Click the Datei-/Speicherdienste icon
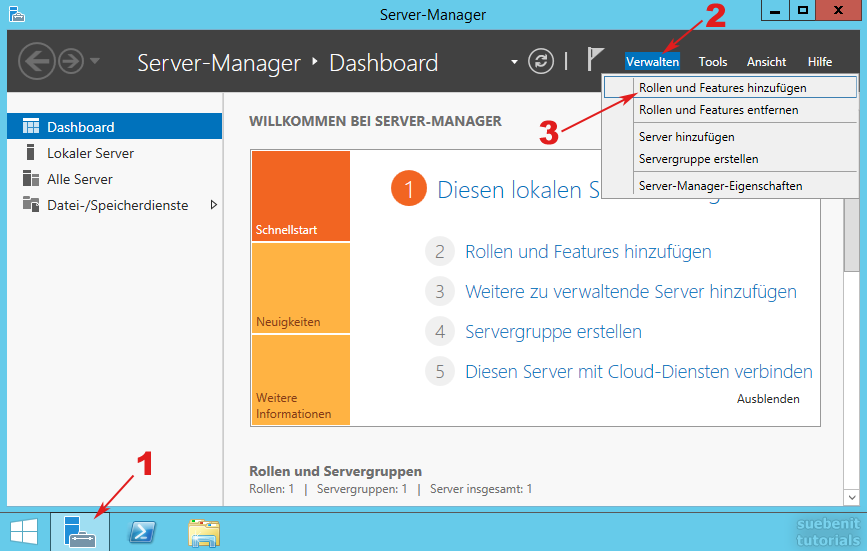 tap(31, 204)
